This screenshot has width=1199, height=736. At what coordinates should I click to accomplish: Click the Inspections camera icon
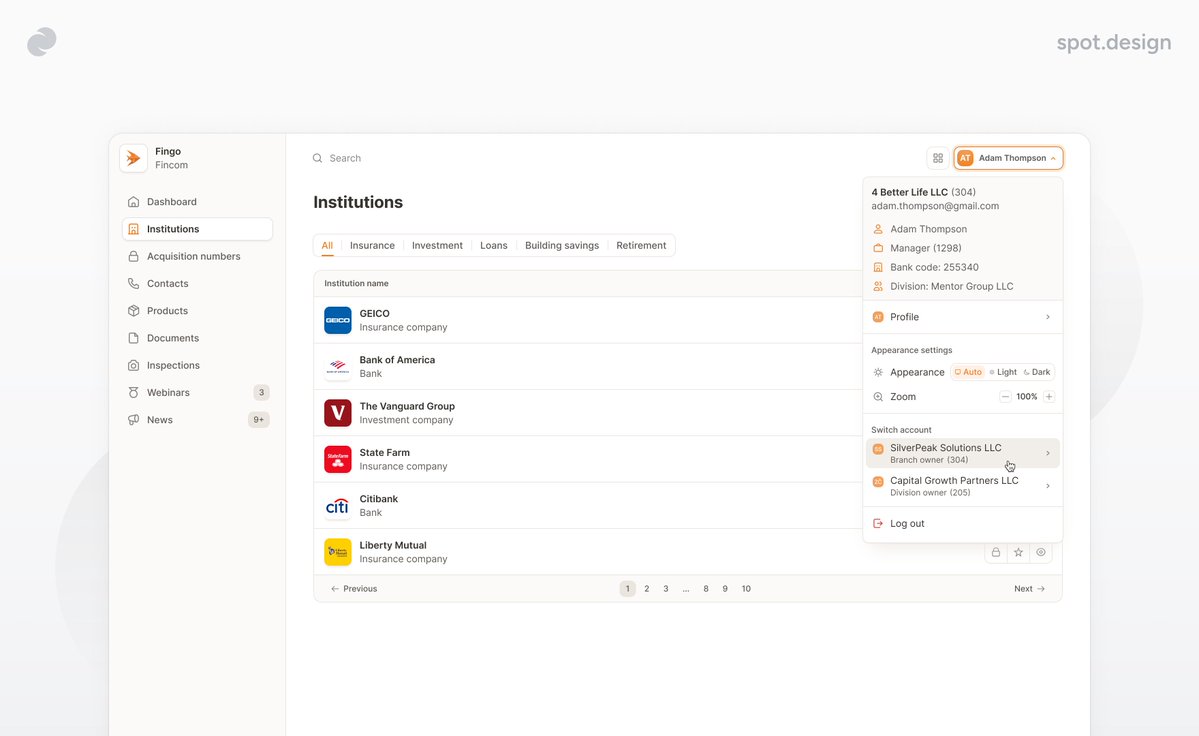[134, 365]
